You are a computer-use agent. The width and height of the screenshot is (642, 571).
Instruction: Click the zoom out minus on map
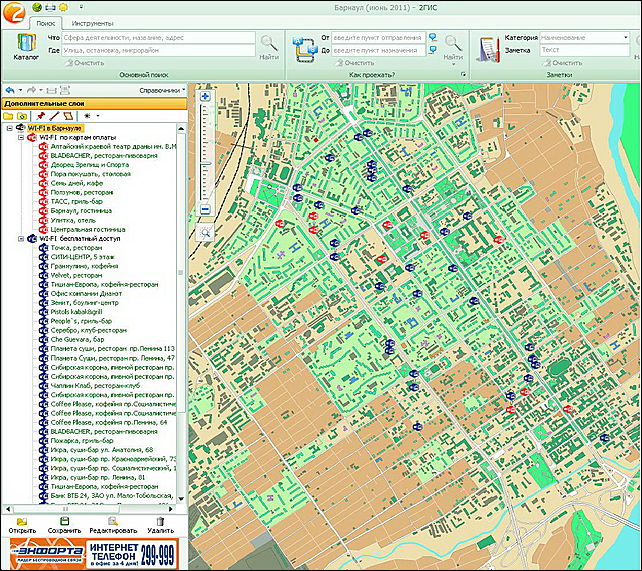click(x=205, y=210)
